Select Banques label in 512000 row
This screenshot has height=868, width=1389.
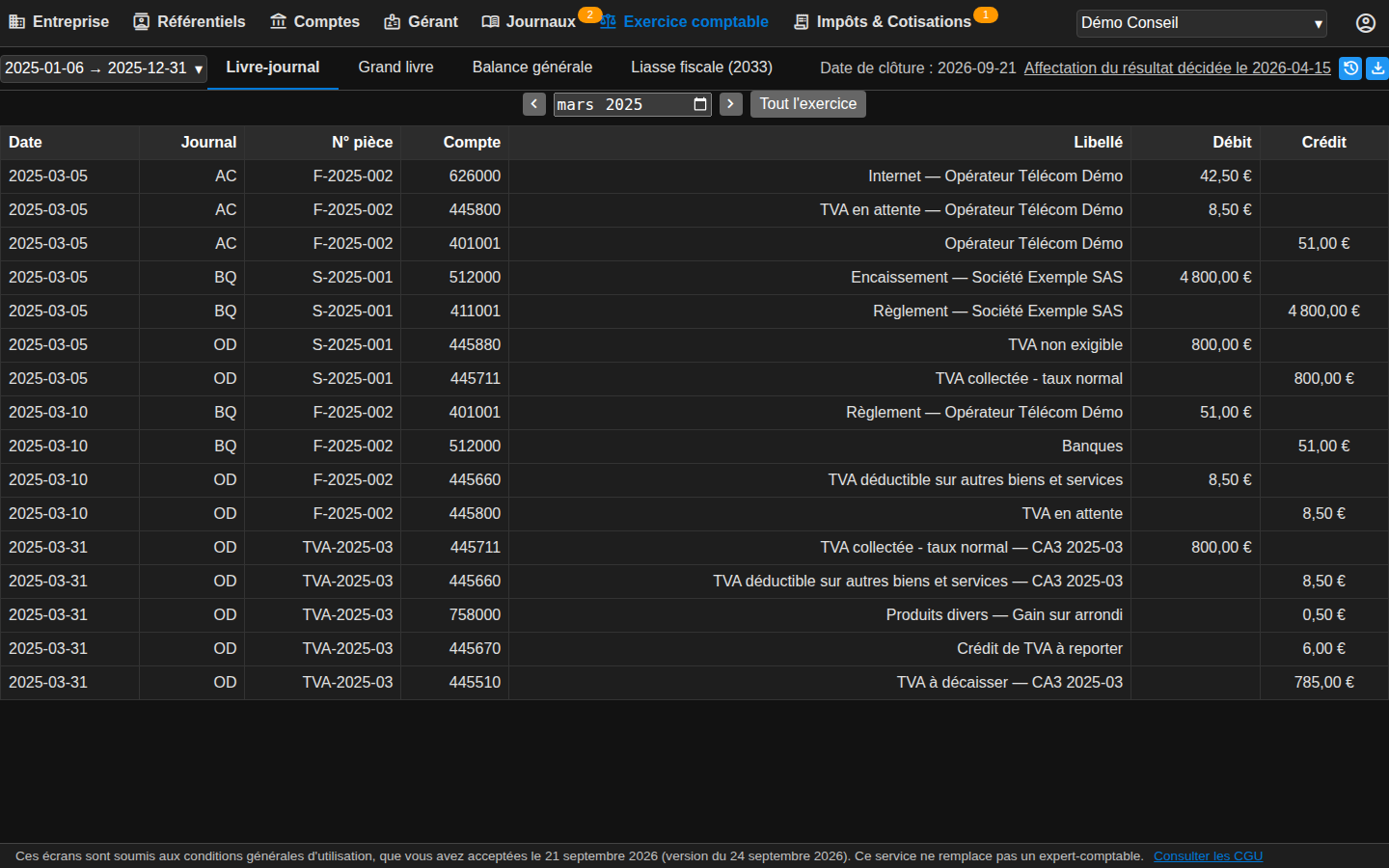(1092, 447)
